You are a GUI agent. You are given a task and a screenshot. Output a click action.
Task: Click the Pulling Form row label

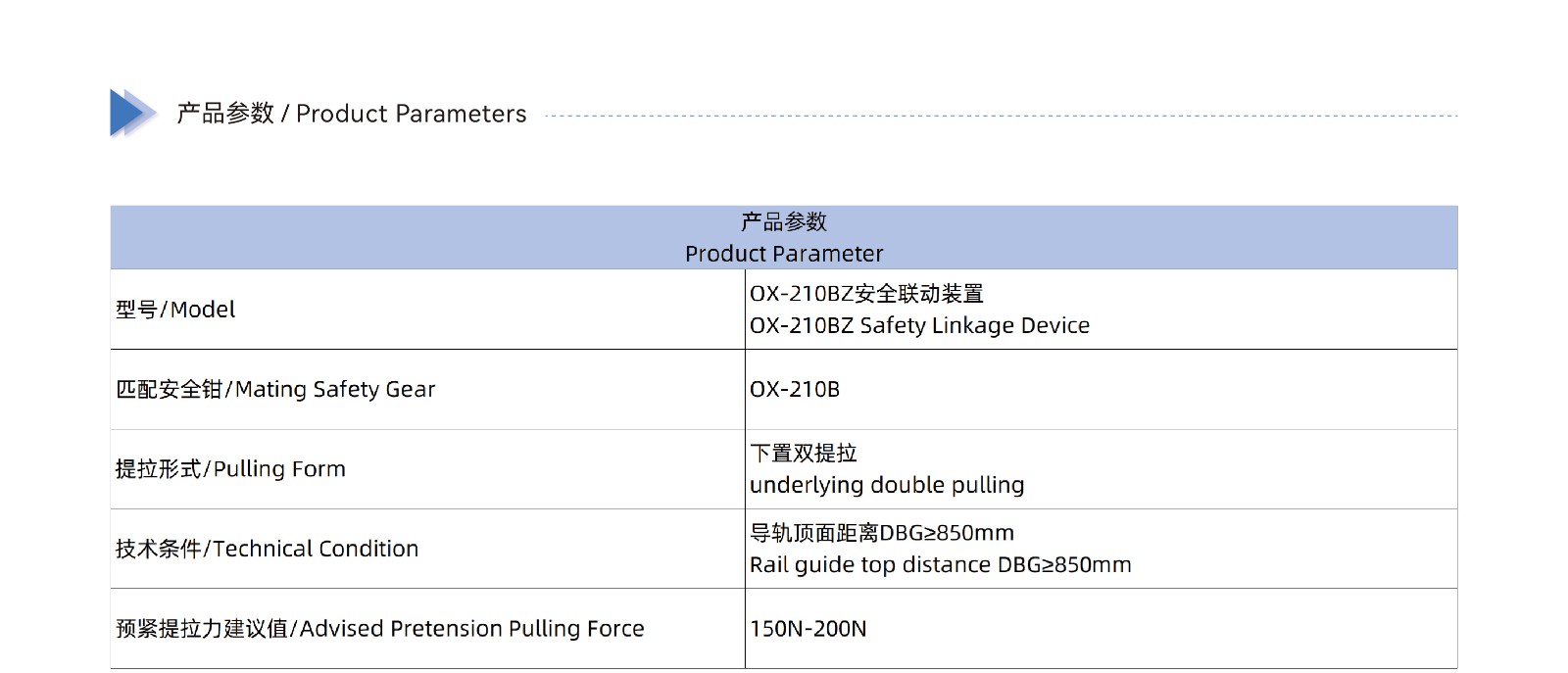pos(230,469)
